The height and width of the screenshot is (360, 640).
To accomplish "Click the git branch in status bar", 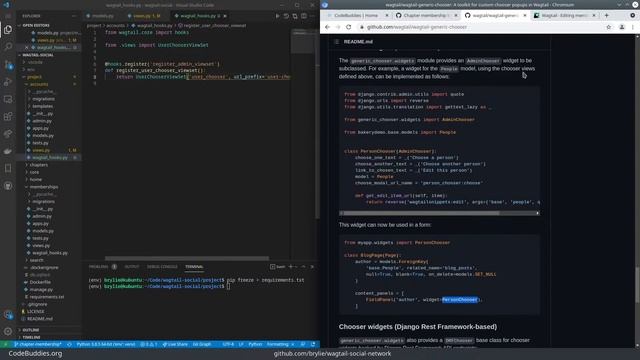I will point(38,344).
